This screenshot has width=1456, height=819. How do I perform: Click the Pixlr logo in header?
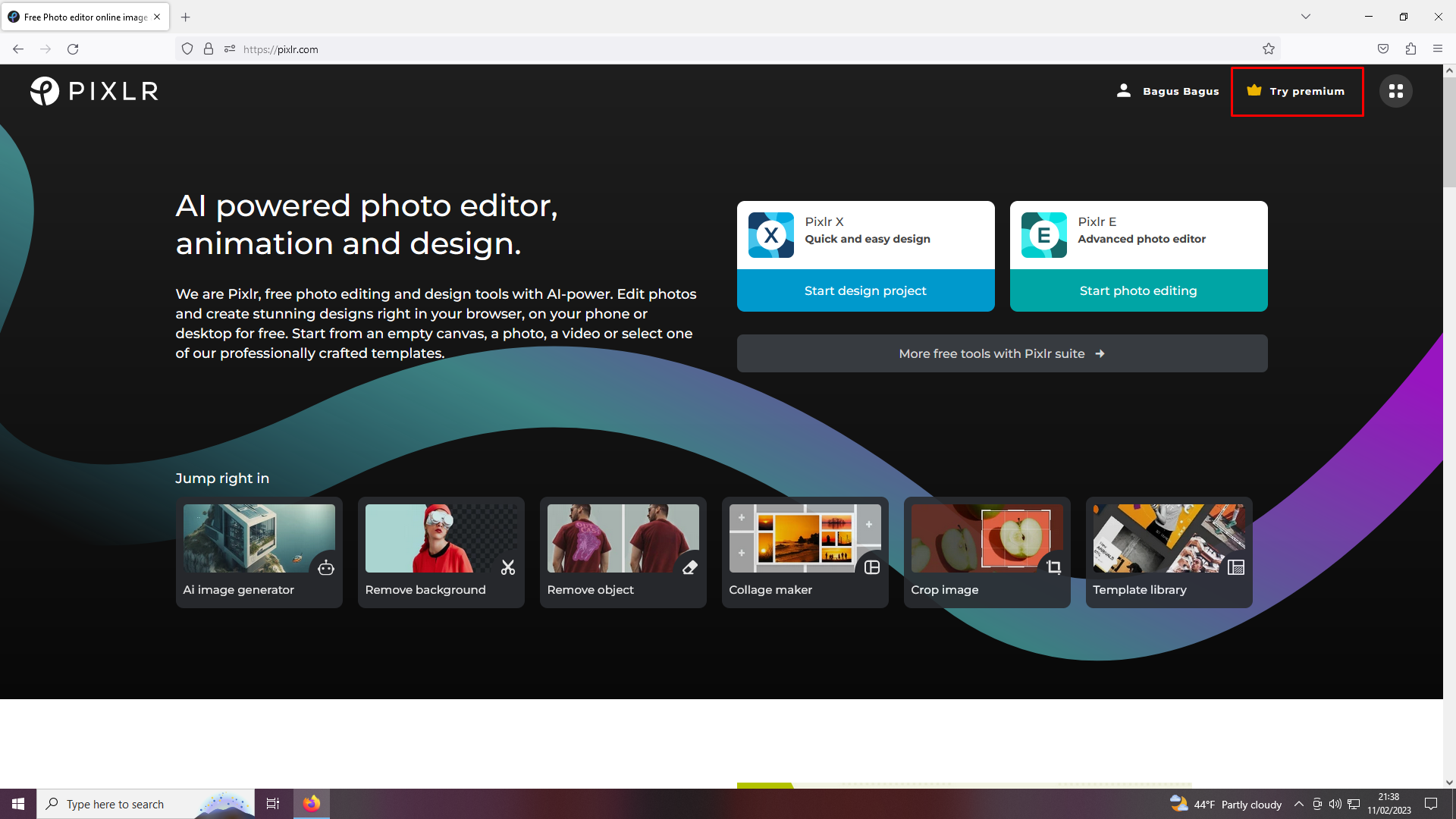coord(94,91)
